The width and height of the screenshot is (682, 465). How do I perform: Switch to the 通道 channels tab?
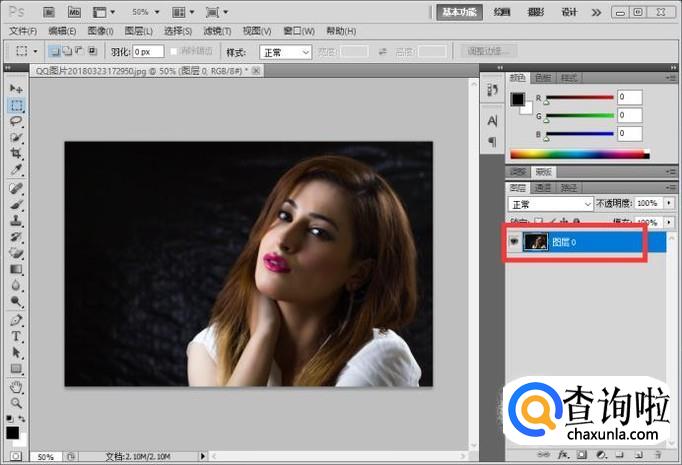pyautogui.click(x=543, y=187)
